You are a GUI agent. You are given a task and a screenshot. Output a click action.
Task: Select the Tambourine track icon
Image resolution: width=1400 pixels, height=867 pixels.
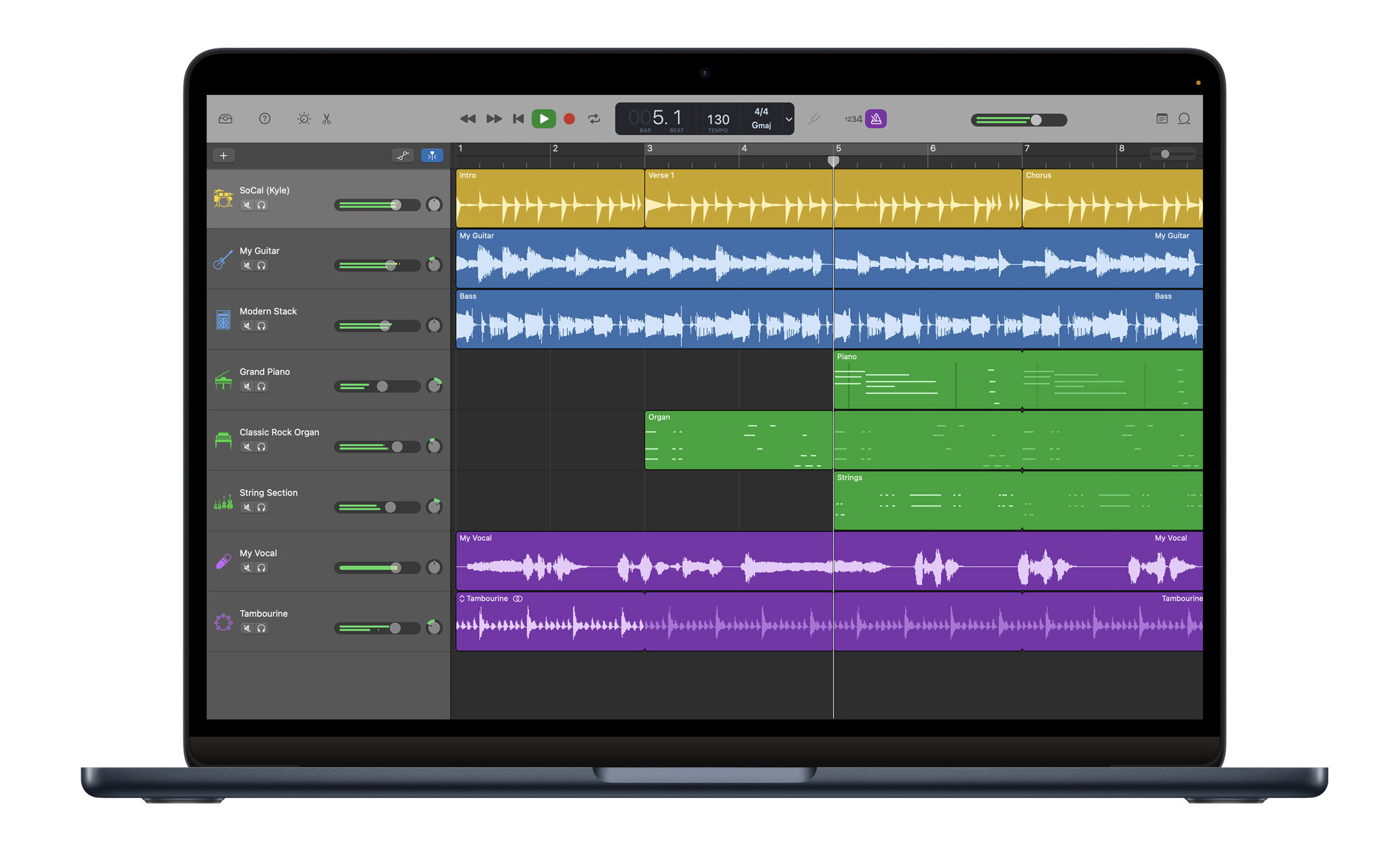pos(223,622)
